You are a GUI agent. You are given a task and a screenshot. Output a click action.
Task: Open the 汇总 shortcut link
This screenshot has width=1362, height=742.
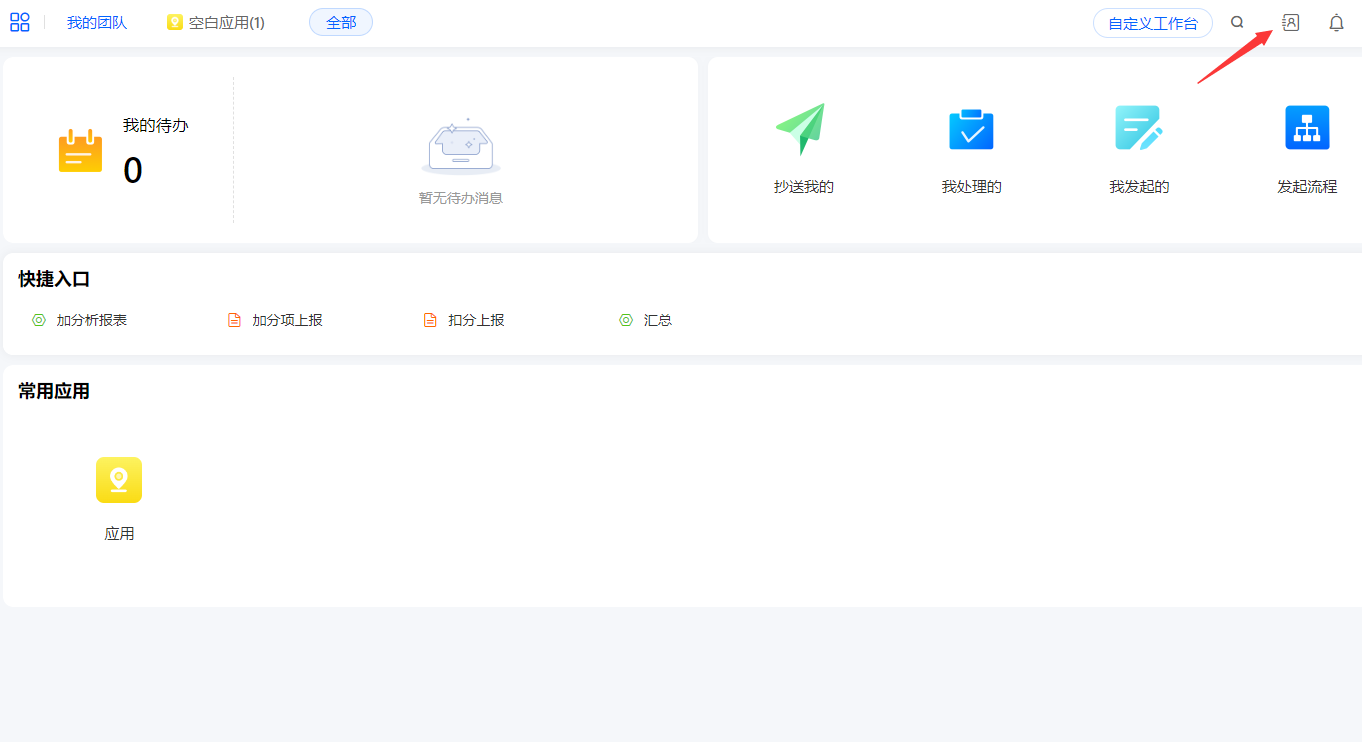[x=657, y=320]
